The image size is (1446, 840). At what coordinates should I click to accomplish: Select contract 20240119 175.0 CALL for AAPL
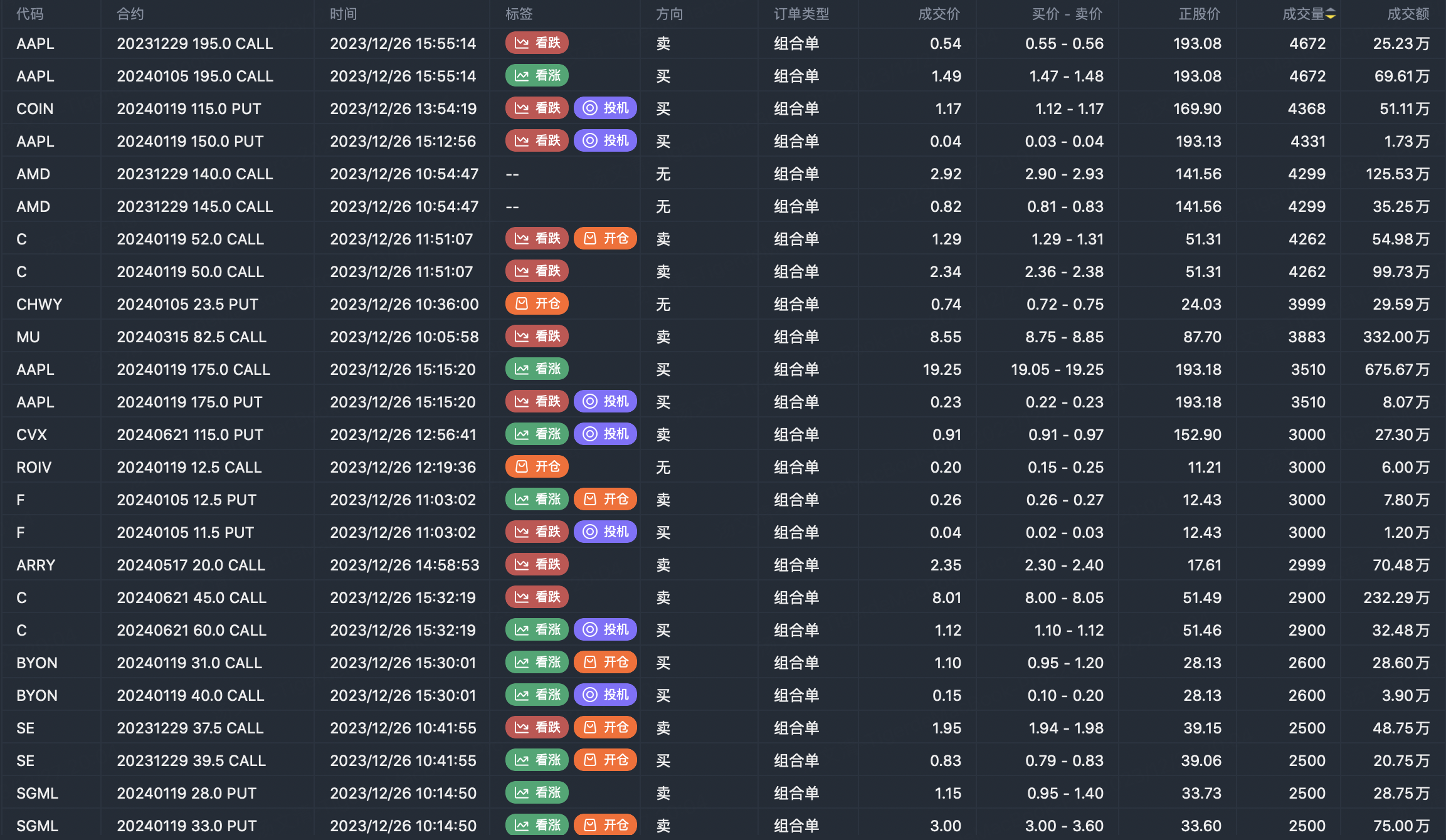pos(193,370)
